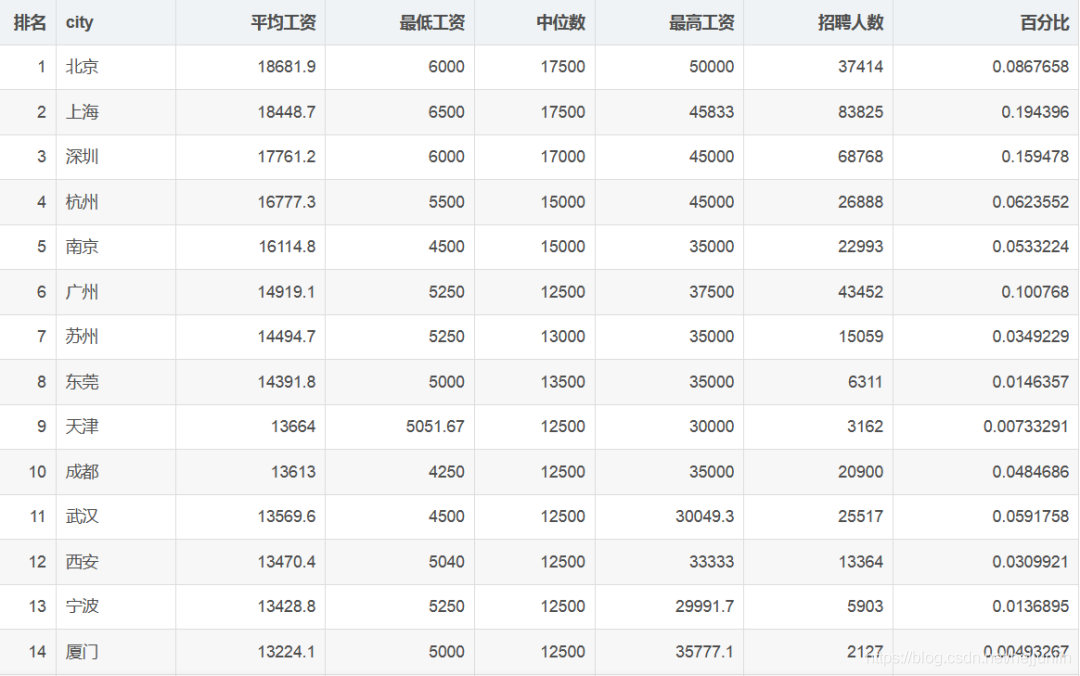The height and width of the screenshot is (676, 1080).
Task: Select the city cell 苏州
Action: pos(82,336)
